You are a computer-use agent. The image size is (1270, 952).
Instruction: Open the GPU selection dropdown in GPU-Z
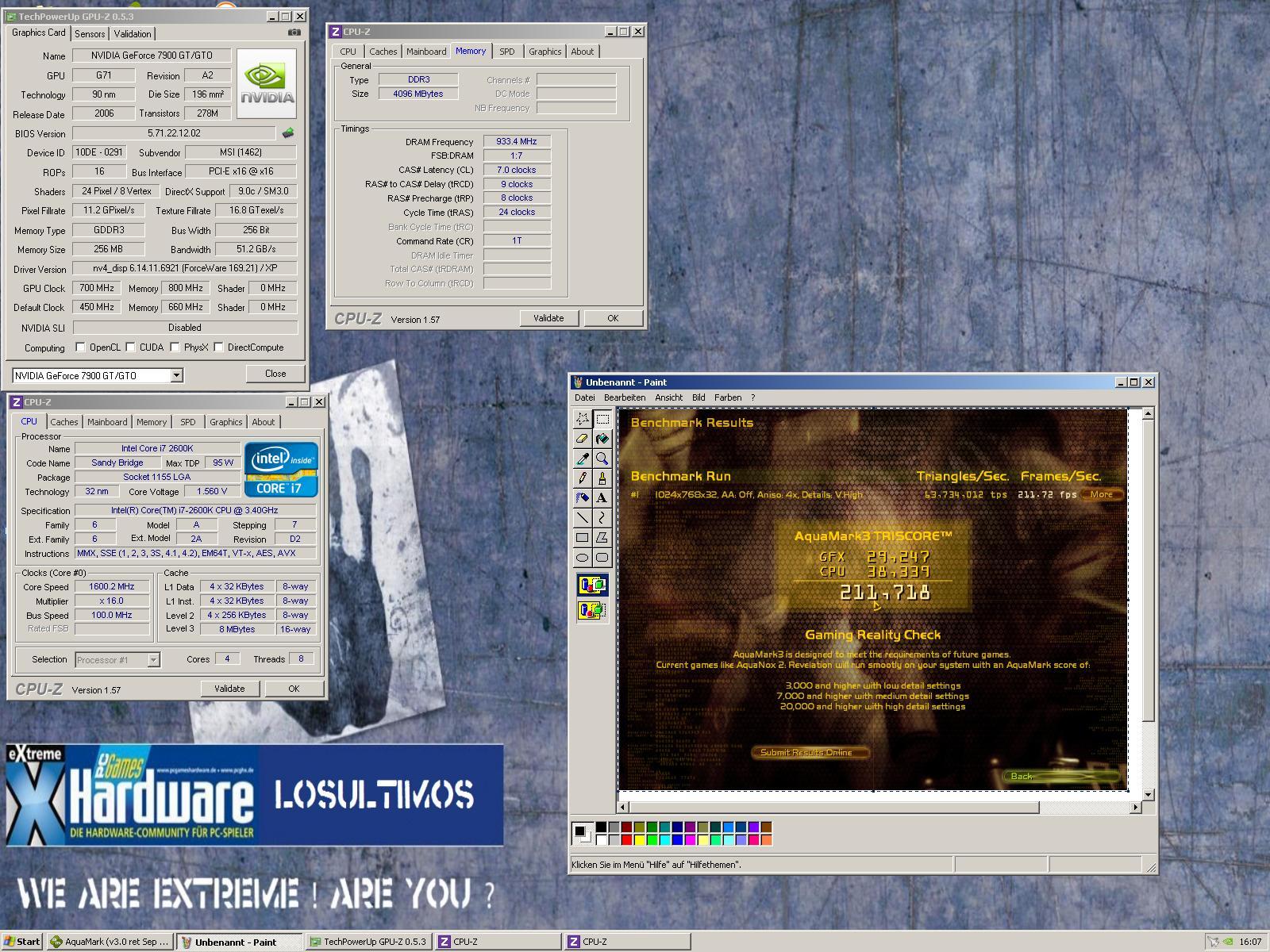[177, 375]
